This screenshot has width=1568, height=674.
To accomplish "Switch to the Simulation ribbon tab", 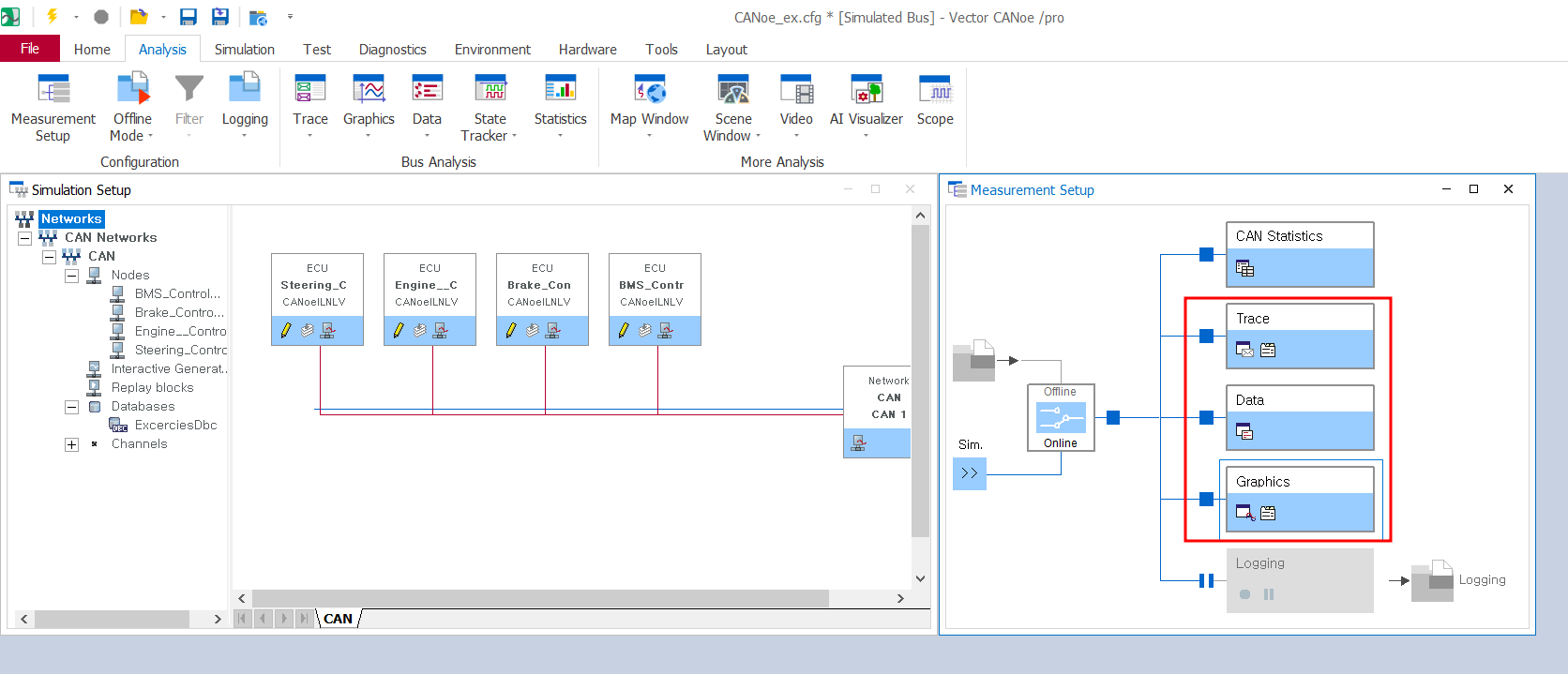I will (x=245, y=50).
